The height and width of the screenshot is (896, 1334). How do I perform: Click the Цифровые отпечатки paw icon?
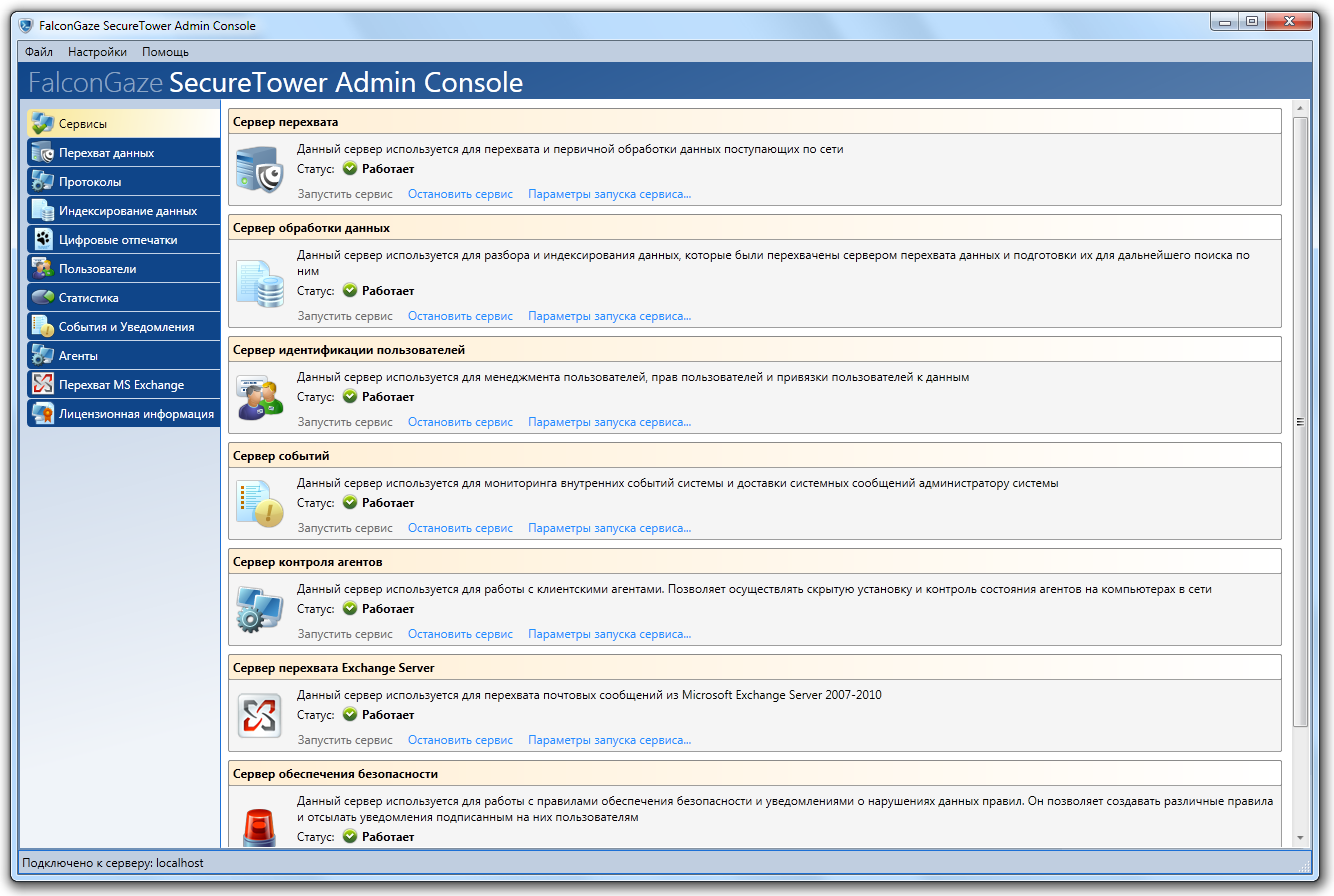pyautogui.click(x=42, y=240)
